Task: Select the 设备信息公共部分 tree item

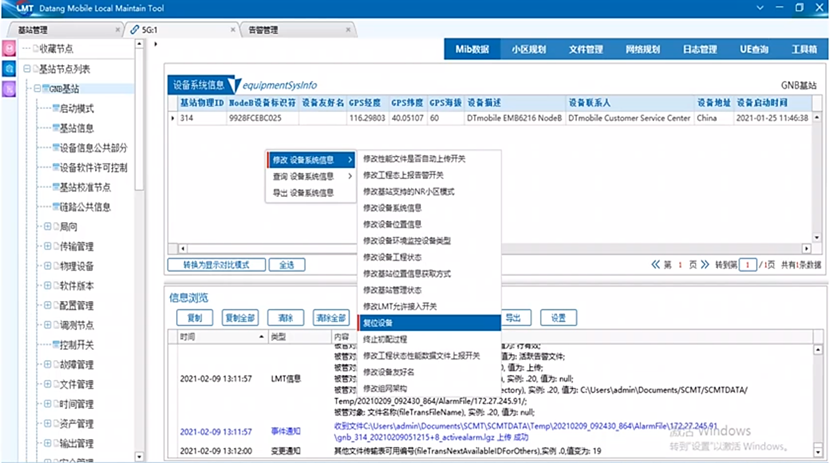Action: (x=93, y=148)
